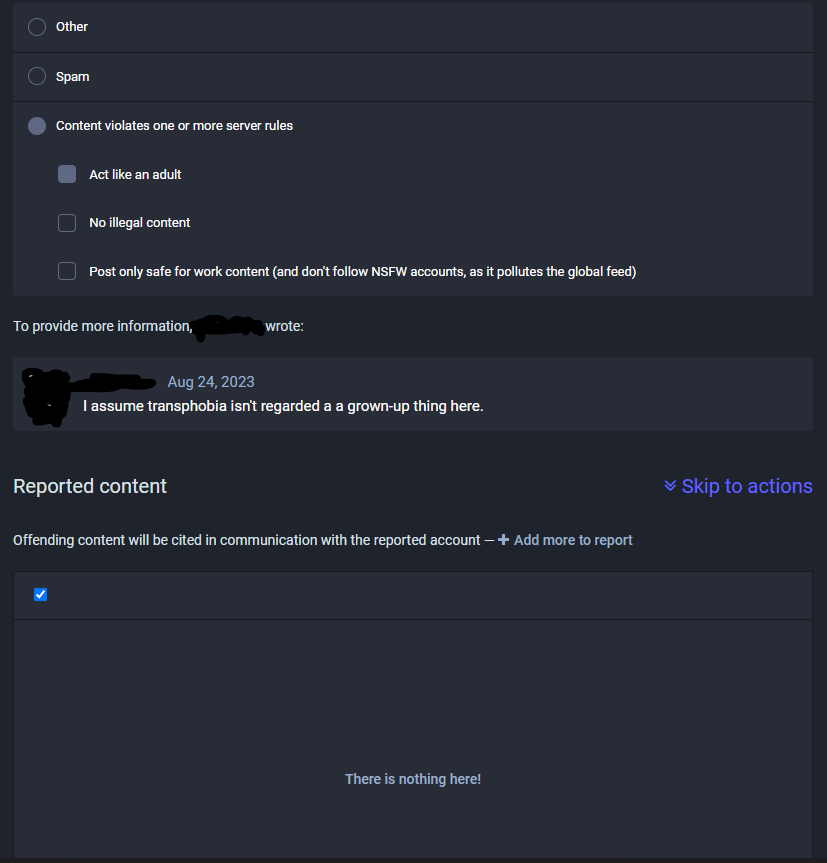Click the redacted avatar in the comment
Viewport: 827px width, 863px height.
point(44,397)
